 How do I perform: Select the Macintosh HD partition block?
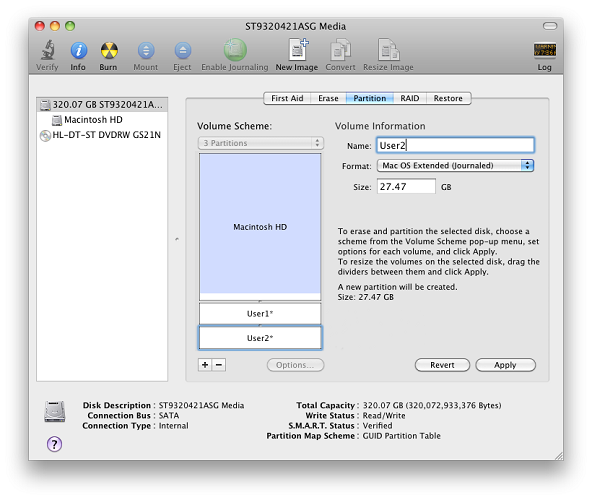(x=260, y=226)
